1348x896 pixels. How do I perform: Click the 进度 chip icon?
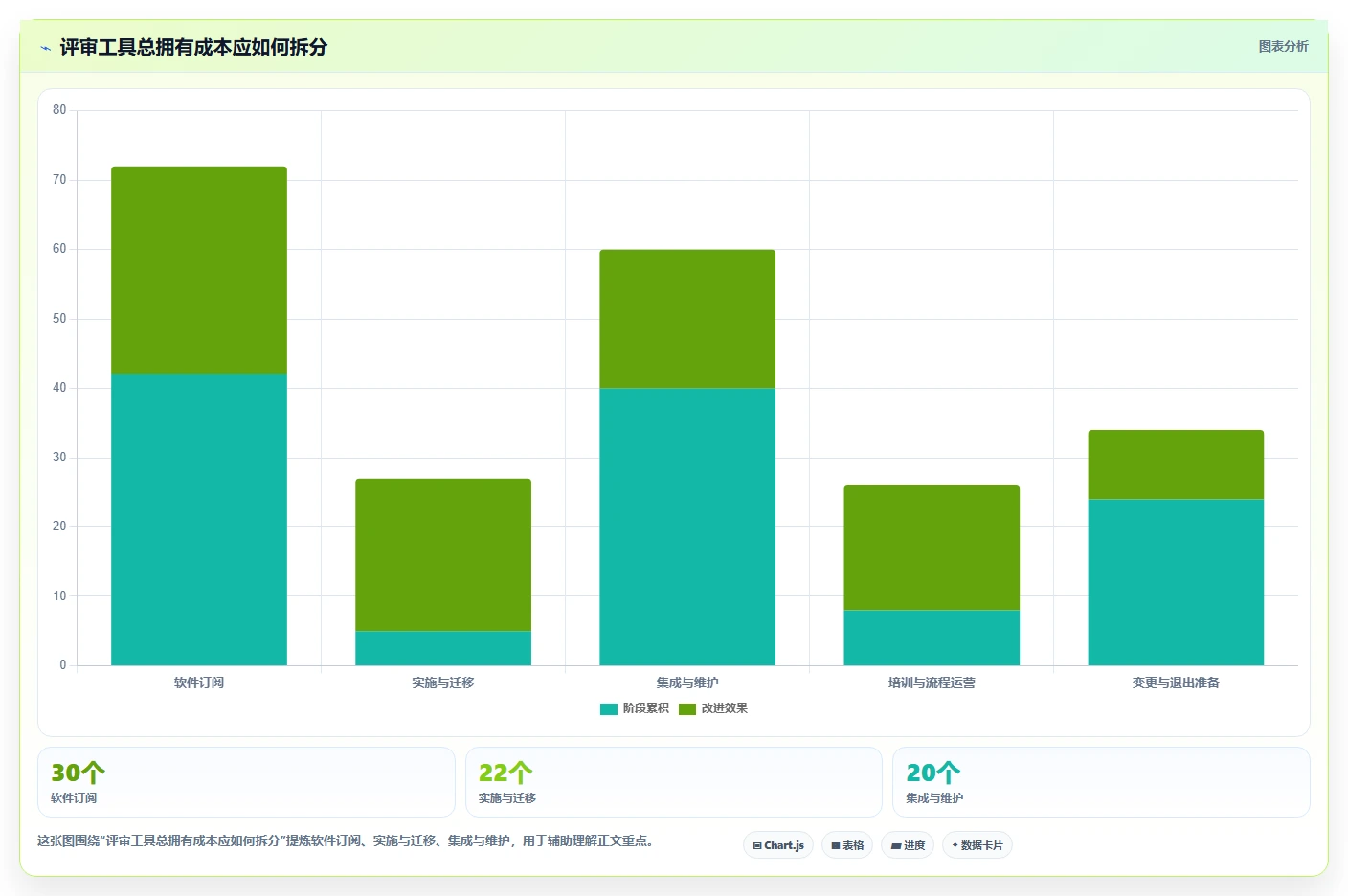(896, 846)
